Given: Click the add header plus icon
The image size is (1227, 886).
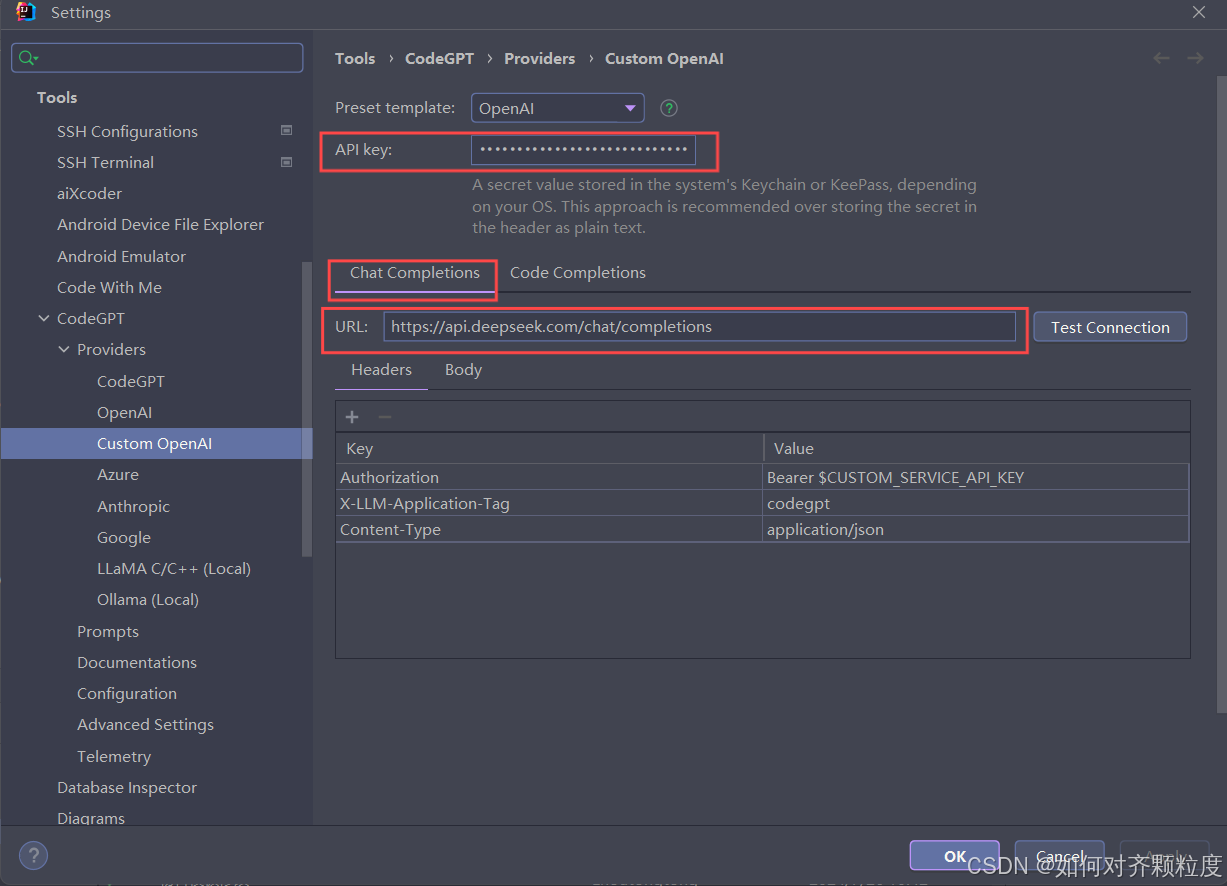Looking at the screenshot, I should click(352, 417).
